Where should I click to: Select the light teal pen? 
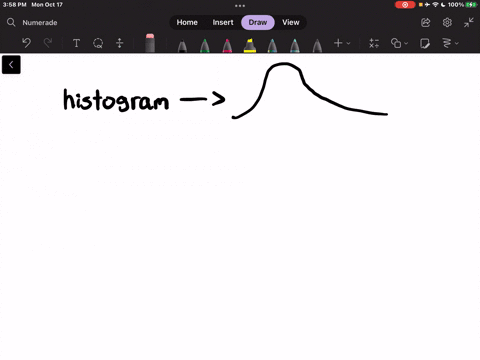point(295,46)
